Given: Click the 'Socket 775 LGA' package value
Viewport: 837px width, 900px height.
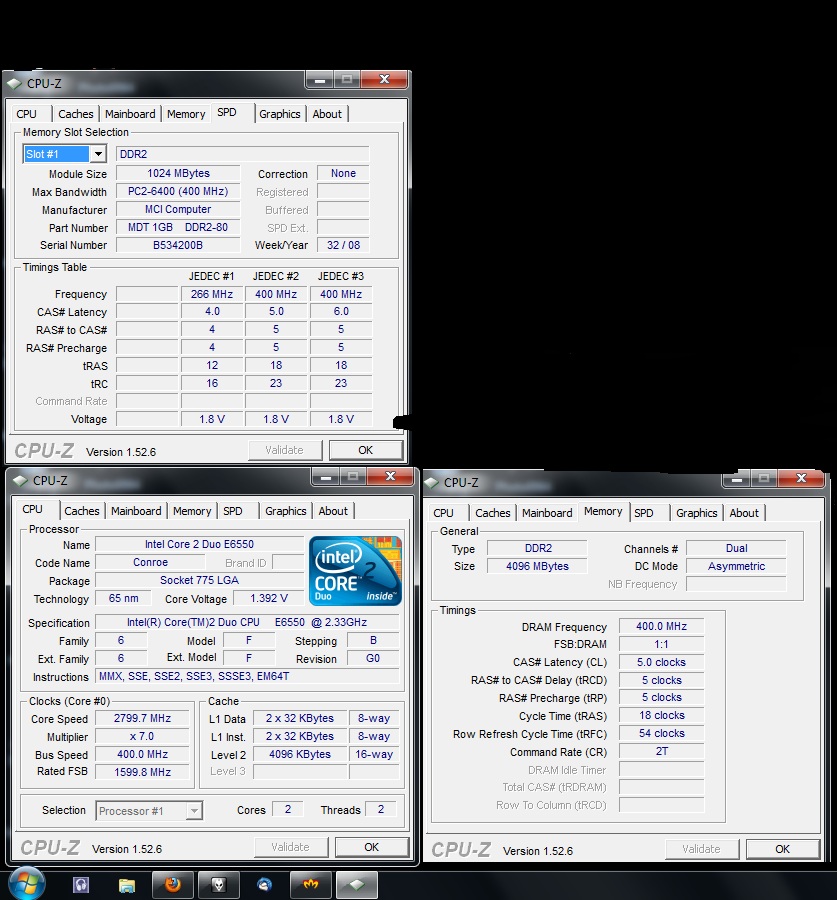Looking at the screenshot, I should (x=199, y=580).
